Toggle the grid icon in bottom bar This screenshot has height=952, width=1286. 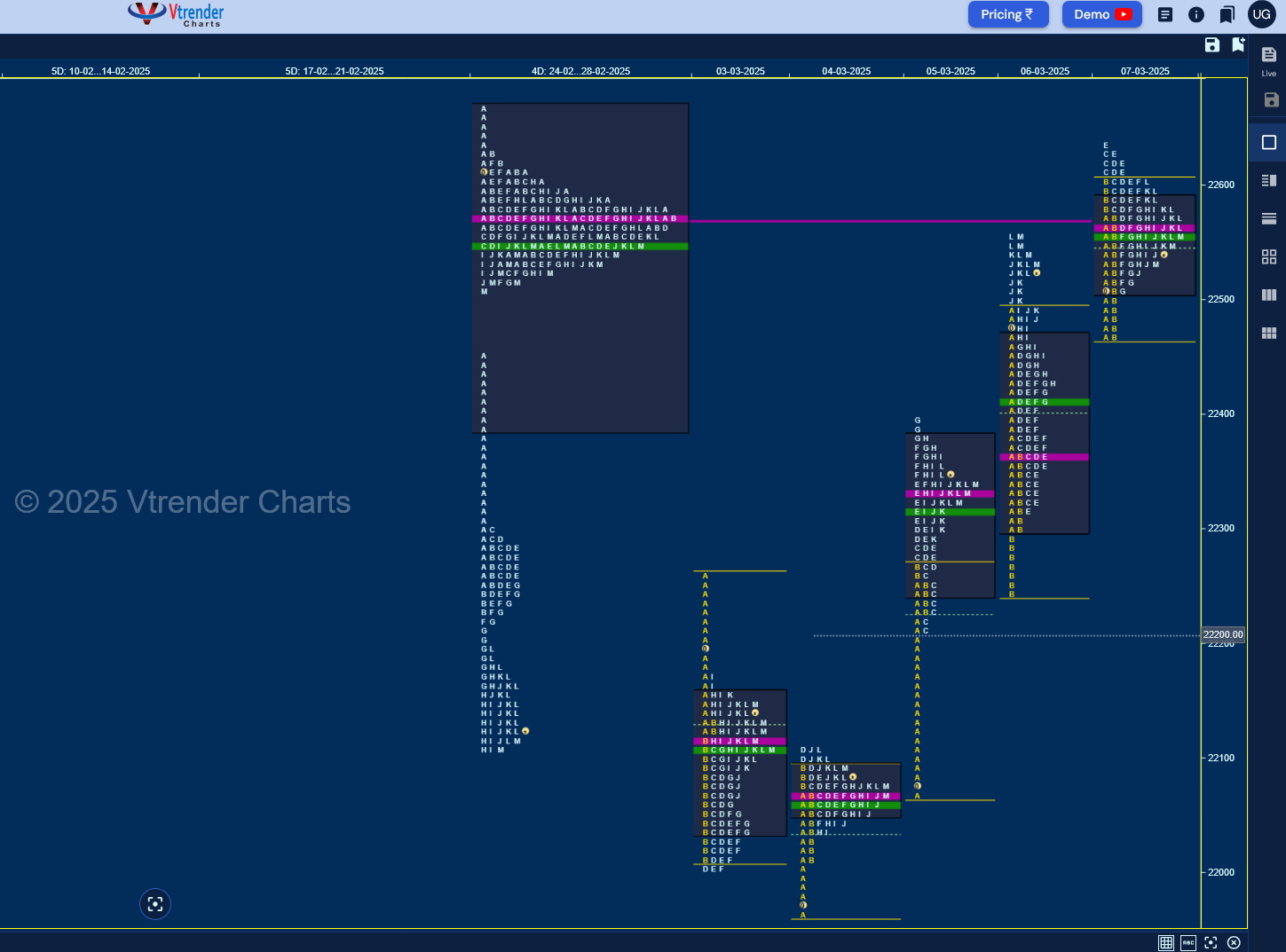click(x=1166, y=942)
